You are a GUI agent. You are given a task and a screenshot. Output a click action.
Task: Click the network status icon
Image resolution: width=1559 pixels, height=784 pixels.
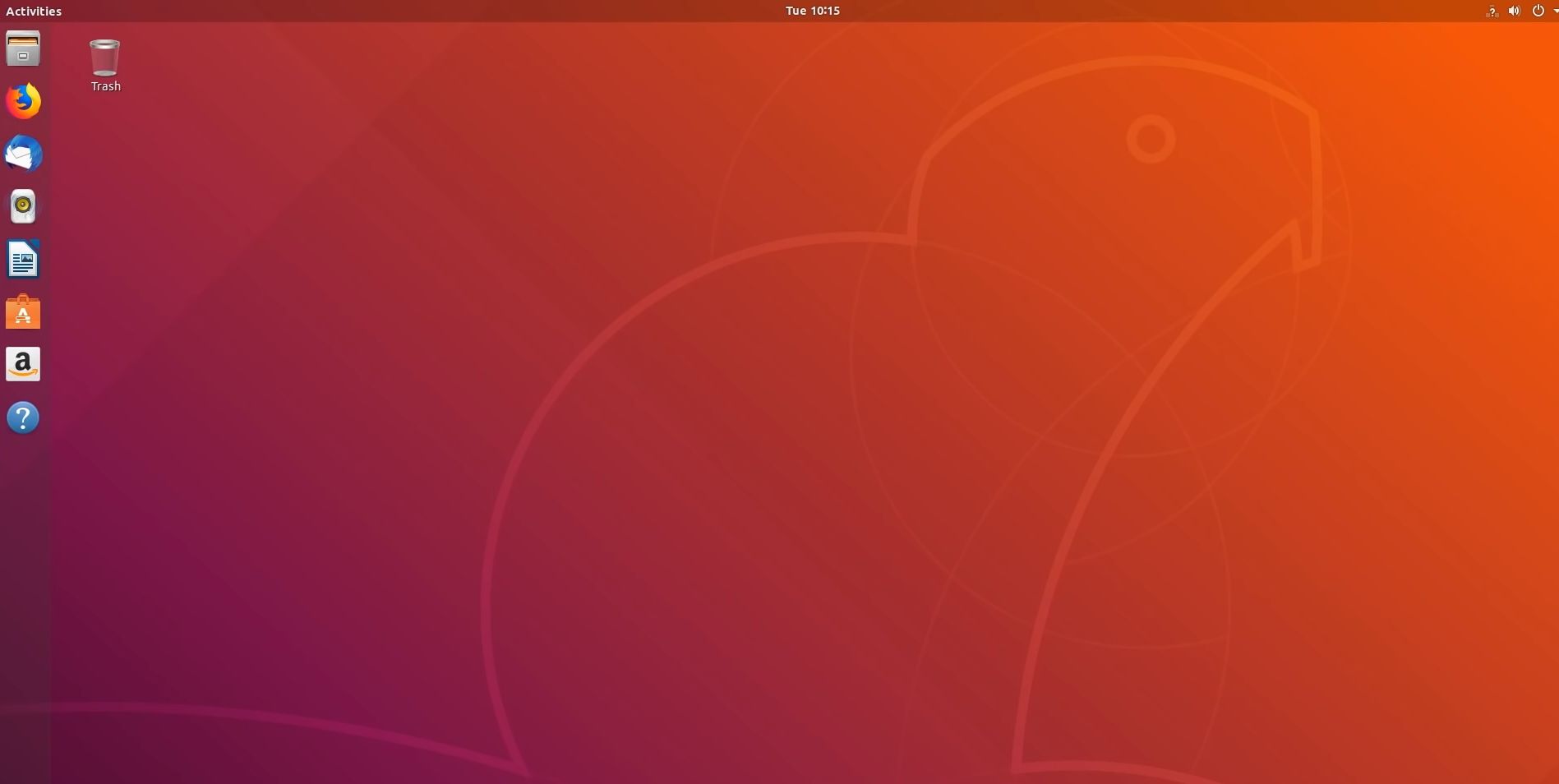coord(1492,11)
